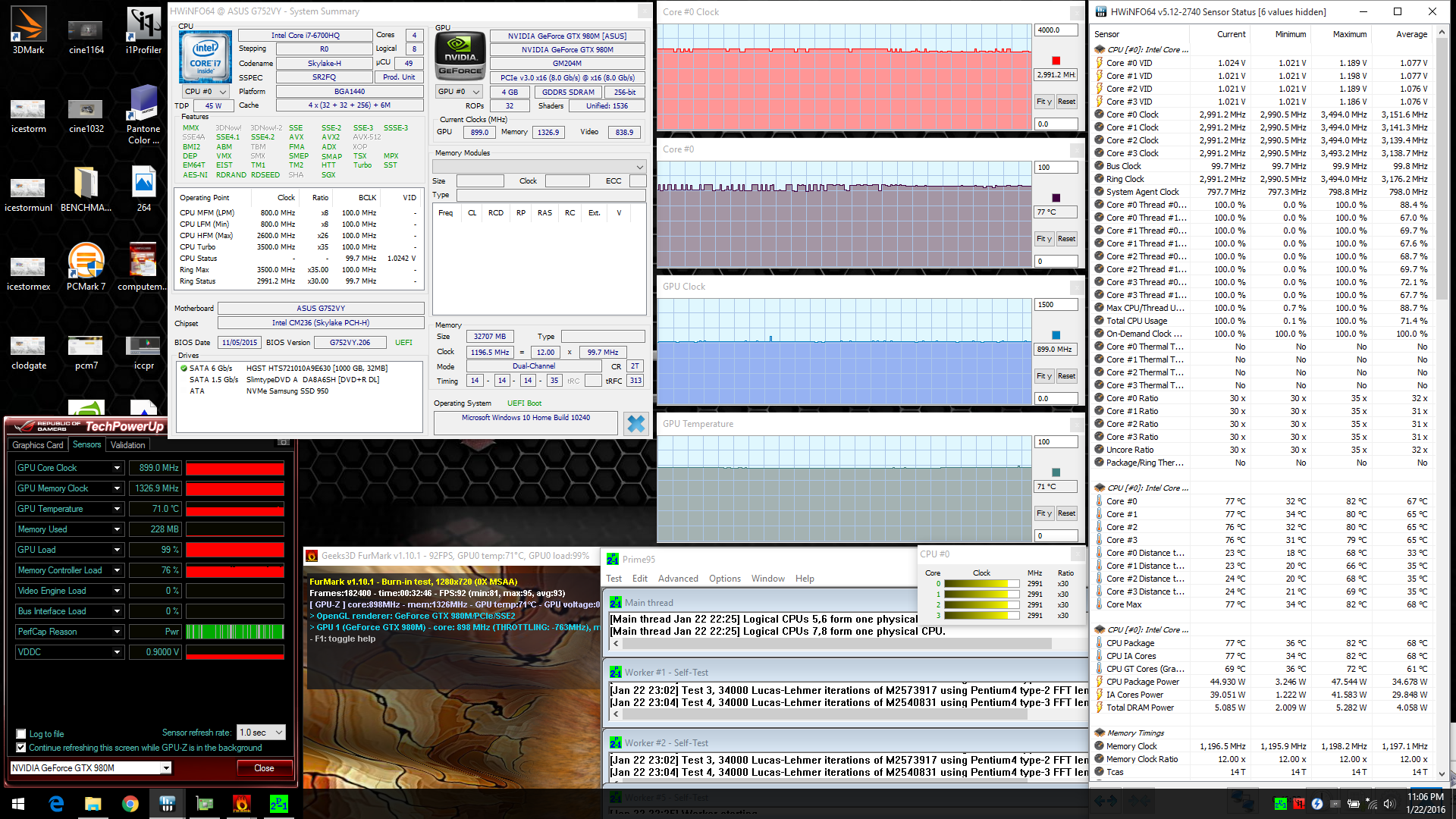Screen dimensions: 1456x819
Task: Switch to the Graphics Card tab
Action: coord(38,445)
